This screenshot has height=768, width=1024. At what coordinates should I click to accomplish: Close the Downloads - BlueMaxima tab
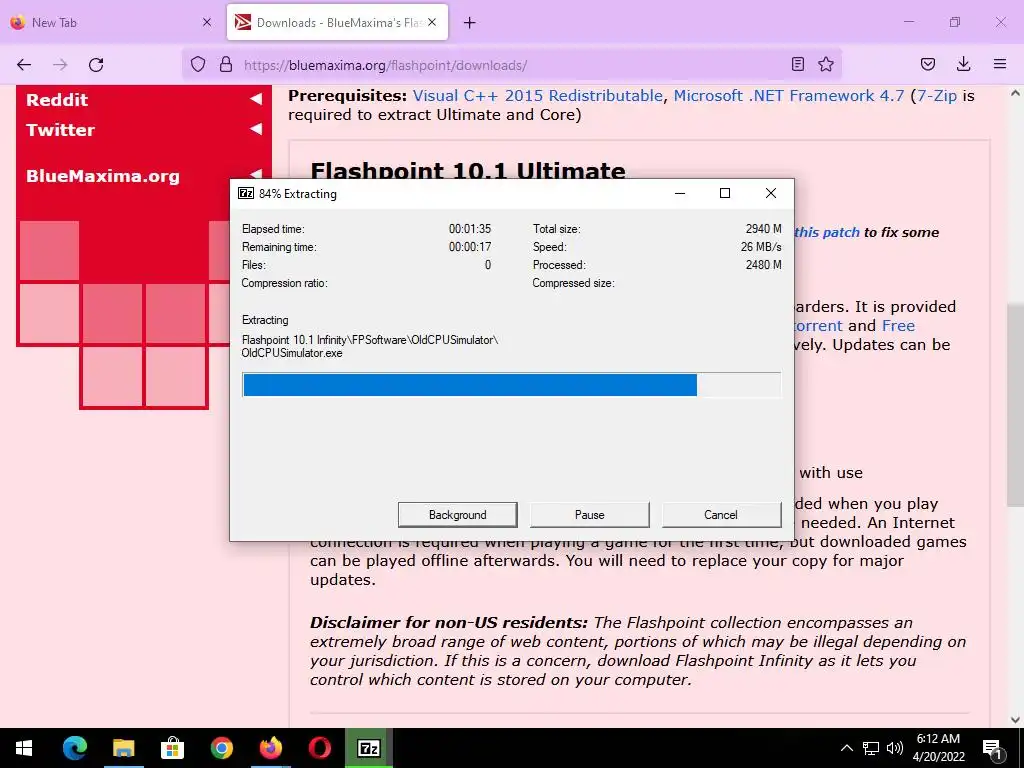point(432,22)
